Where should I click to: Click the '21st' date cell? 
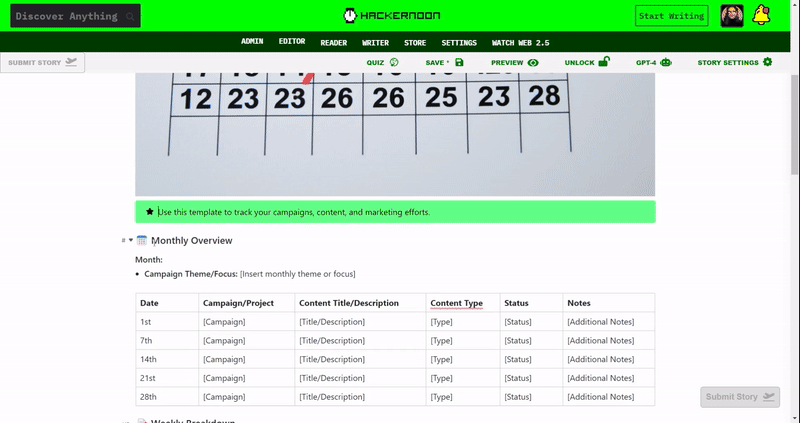(x=167, y=378)
